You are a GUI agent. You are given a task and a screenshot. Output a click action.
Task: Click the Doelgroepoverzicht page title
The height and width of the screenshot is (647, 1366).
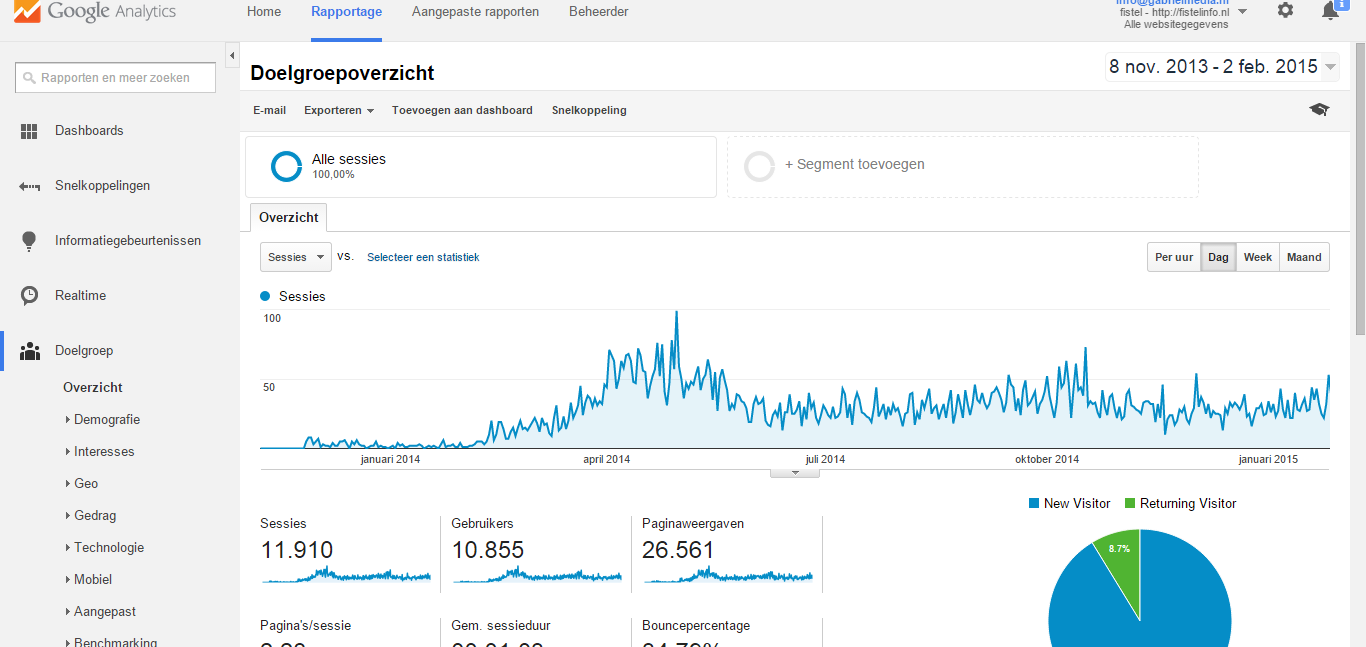342,73
